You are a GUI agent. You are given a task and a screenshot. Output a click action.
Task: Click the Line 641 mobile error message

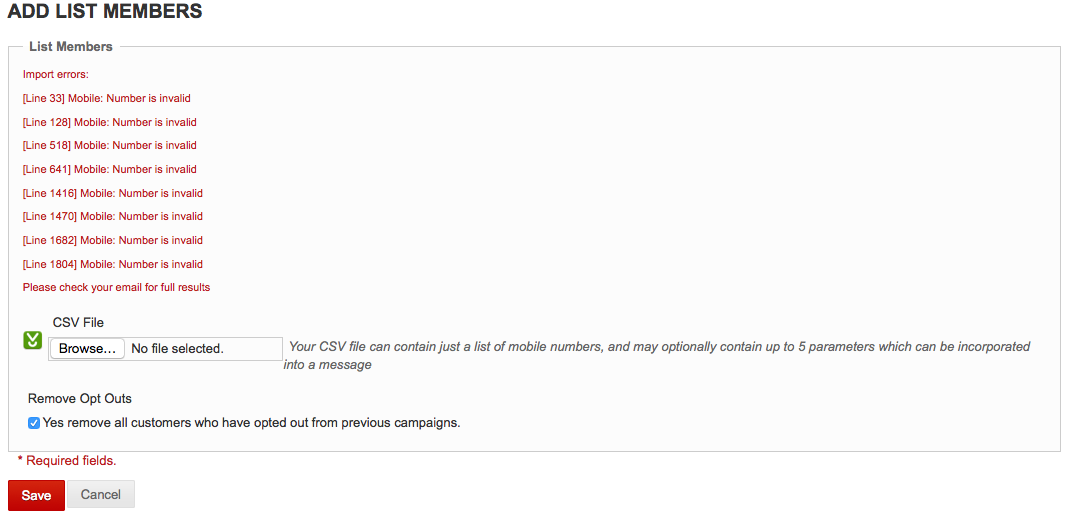pos(109,170)
